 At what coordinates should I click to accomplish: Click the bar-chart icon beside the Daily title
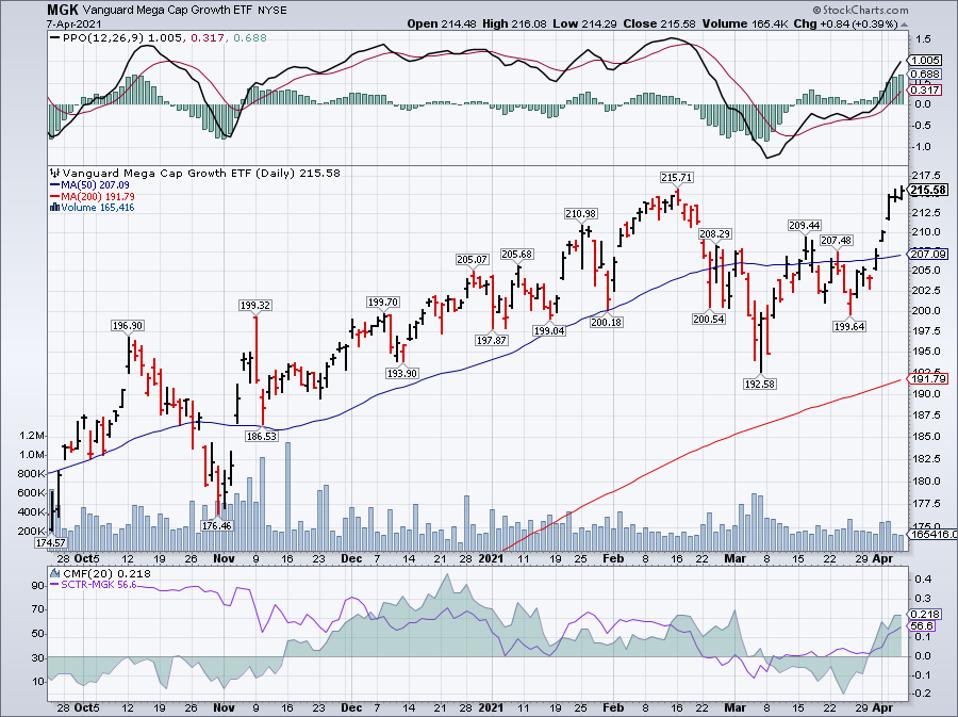coord(55,173)
